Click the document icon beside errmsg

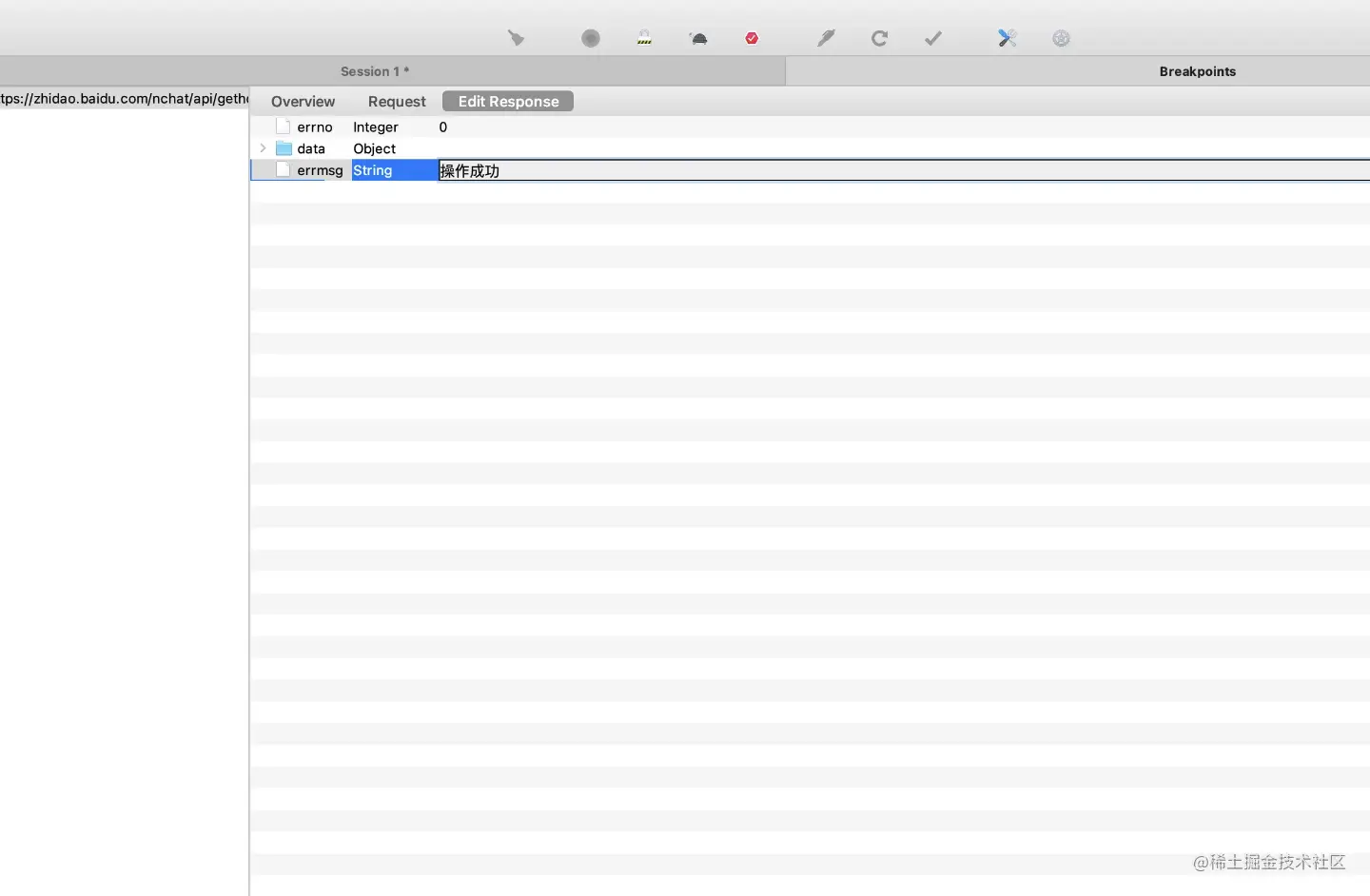283,170
